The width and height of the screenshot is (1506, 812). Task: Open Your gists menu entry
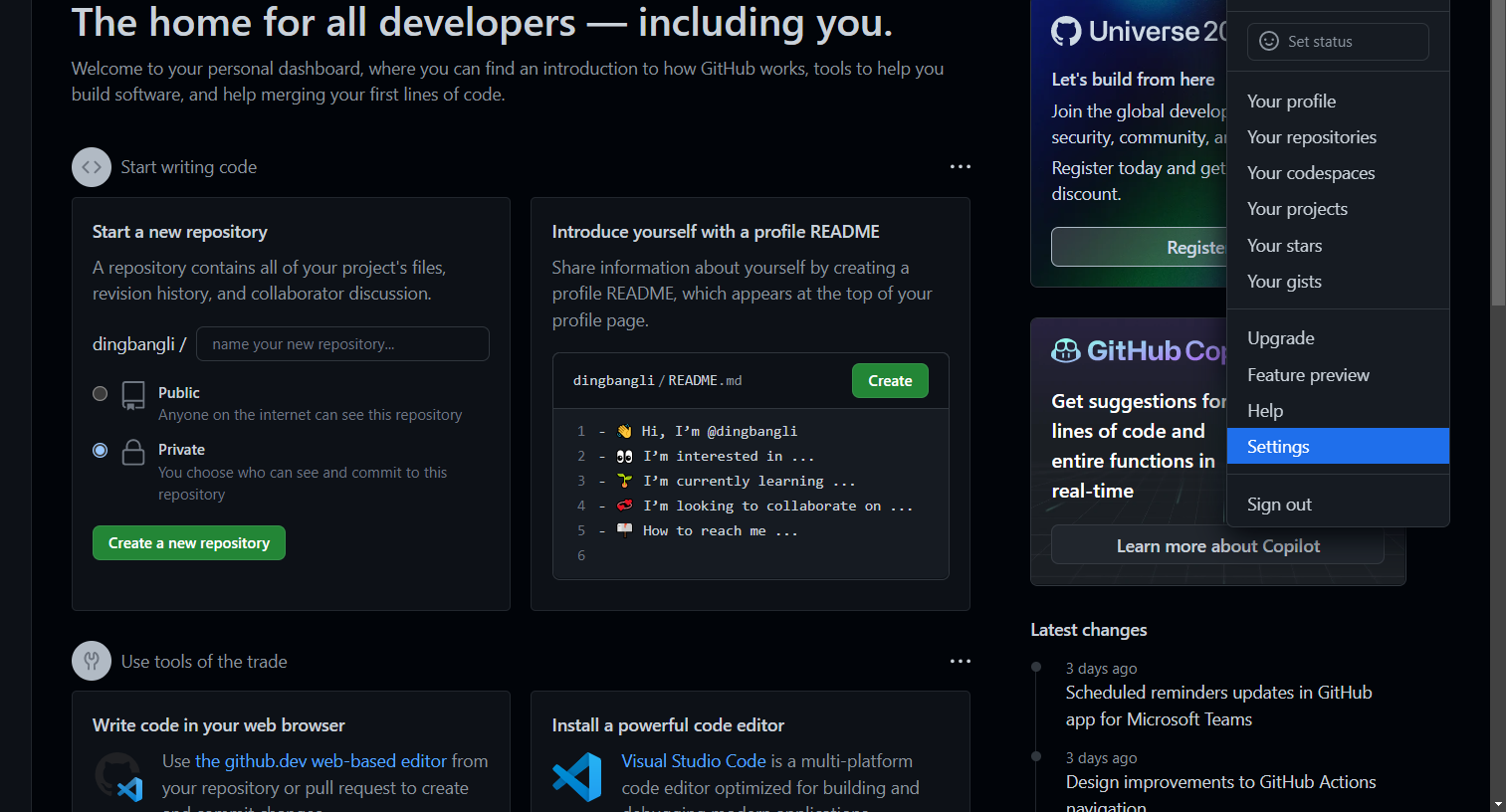coord(1338,282)
